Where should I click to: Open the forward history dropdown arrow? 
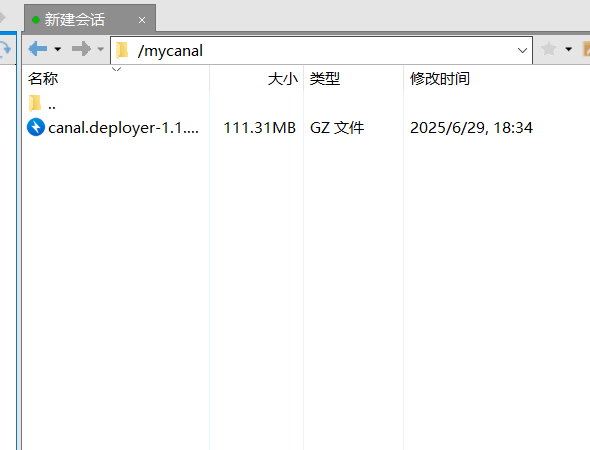click(x=100, y=49)
